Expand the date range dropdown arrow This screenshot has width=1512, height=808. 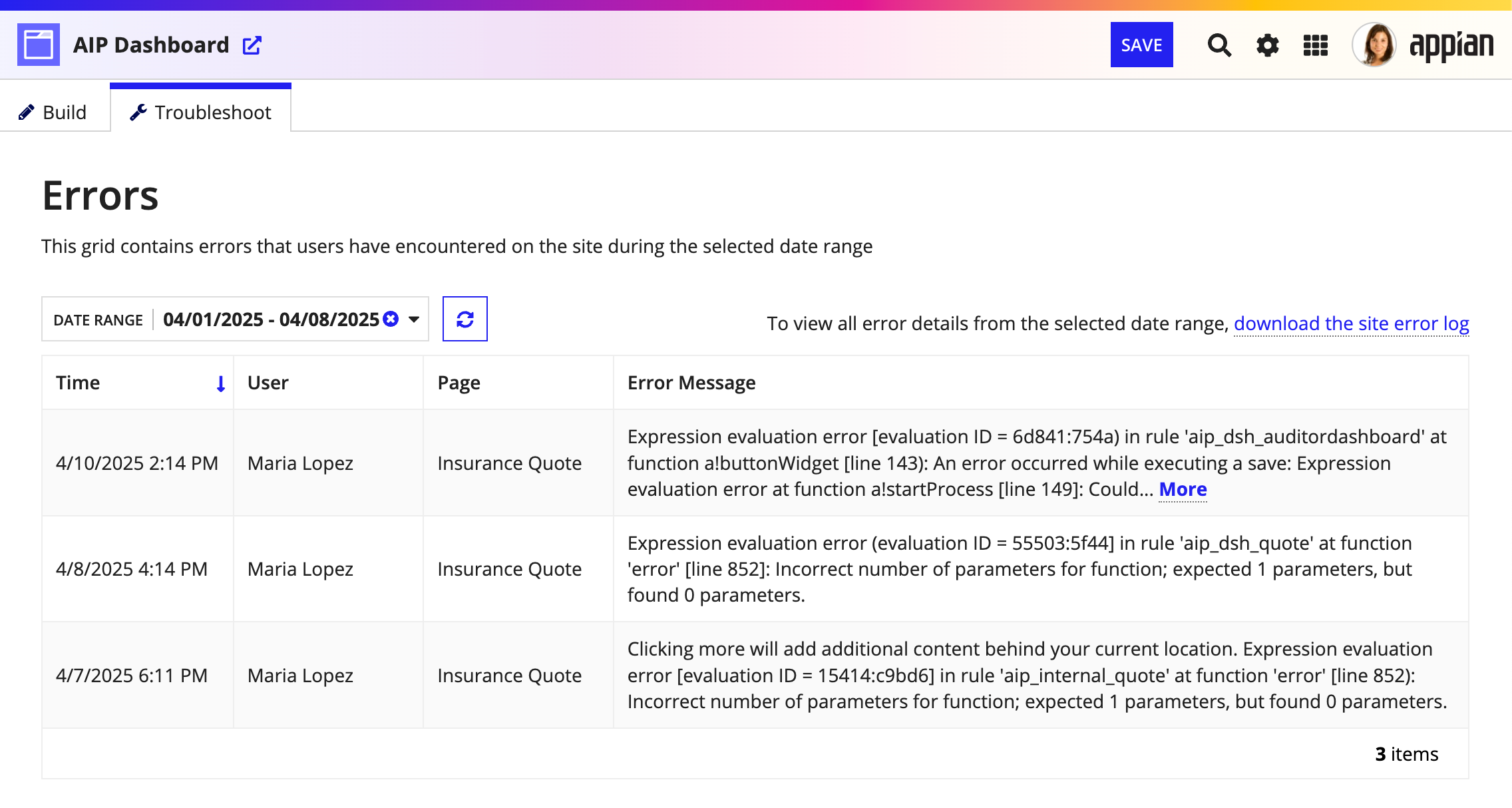[x=414, y=319]
